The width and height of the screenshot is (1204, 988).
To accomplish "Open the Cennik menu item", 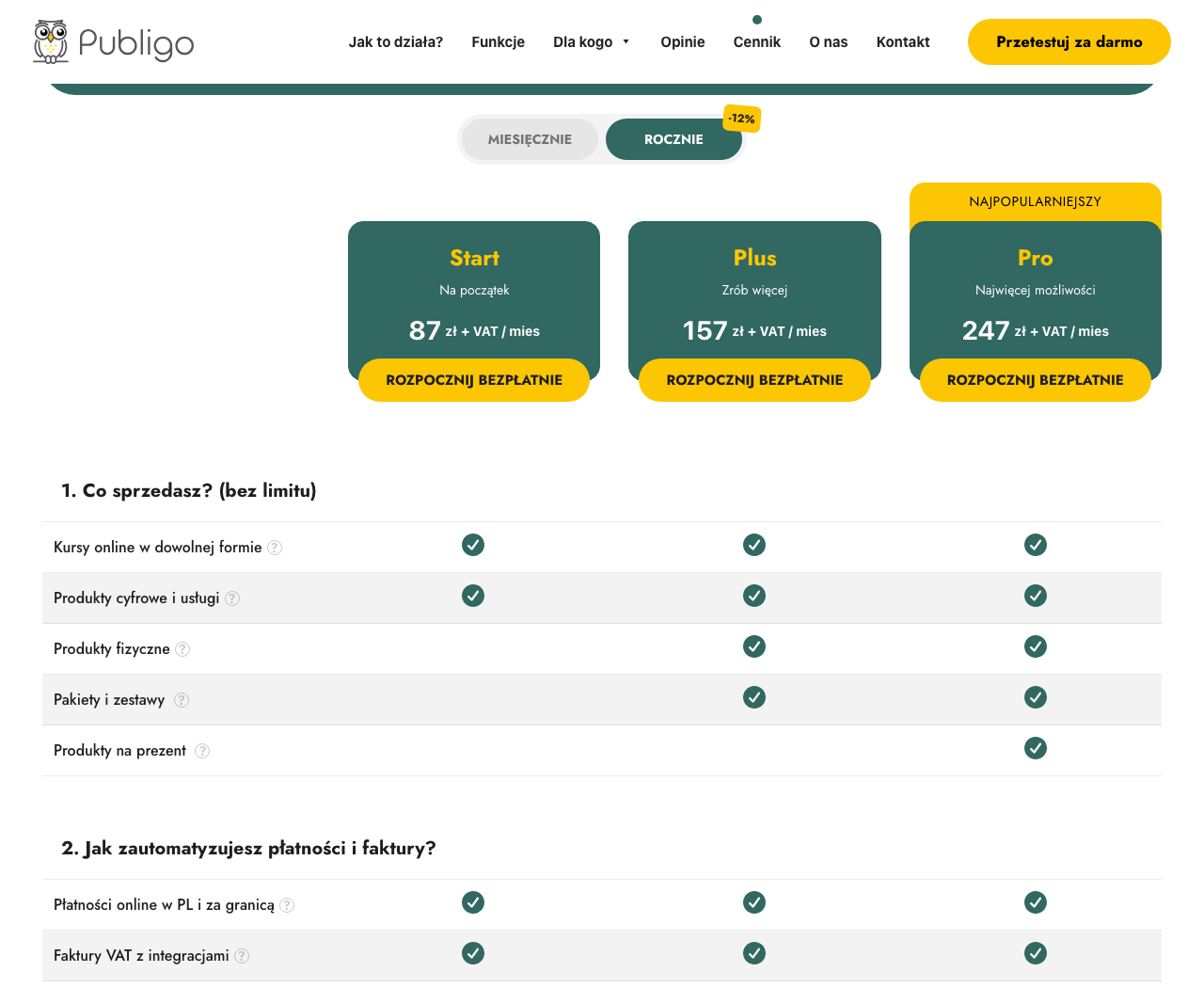I will 757,42.
